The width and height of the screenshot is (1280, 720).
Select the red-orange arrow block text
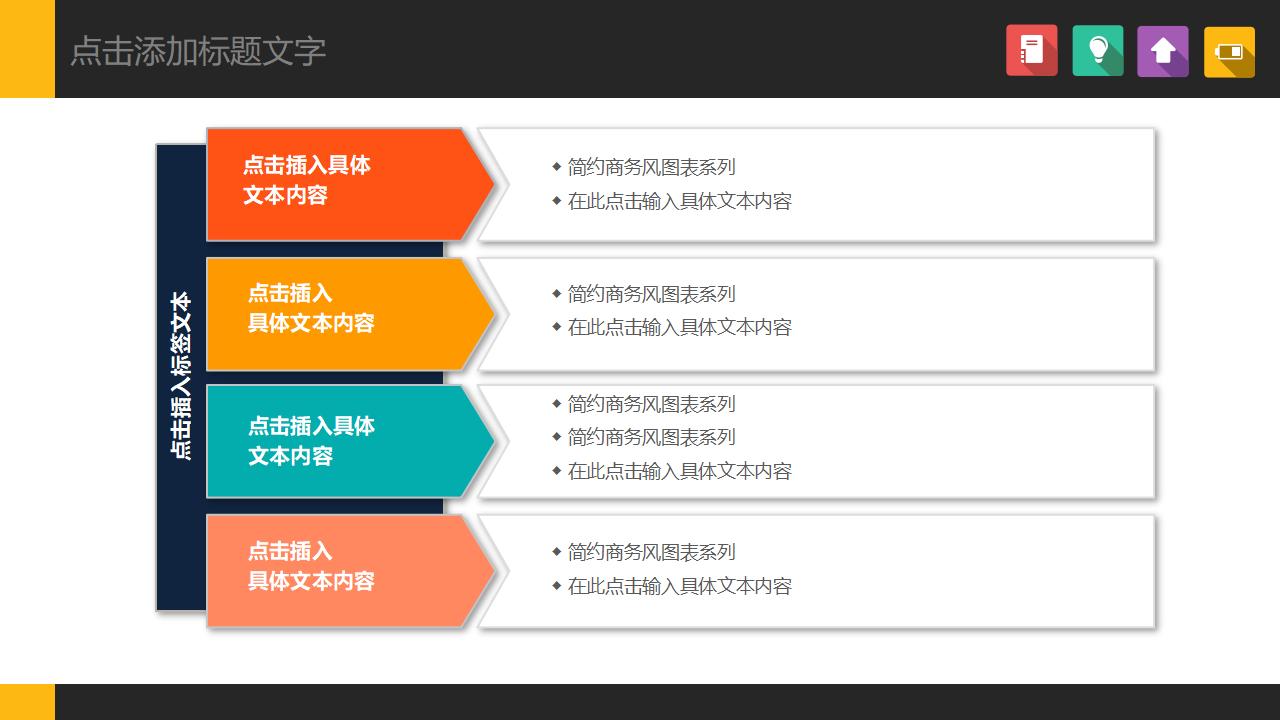click(307, 180)
